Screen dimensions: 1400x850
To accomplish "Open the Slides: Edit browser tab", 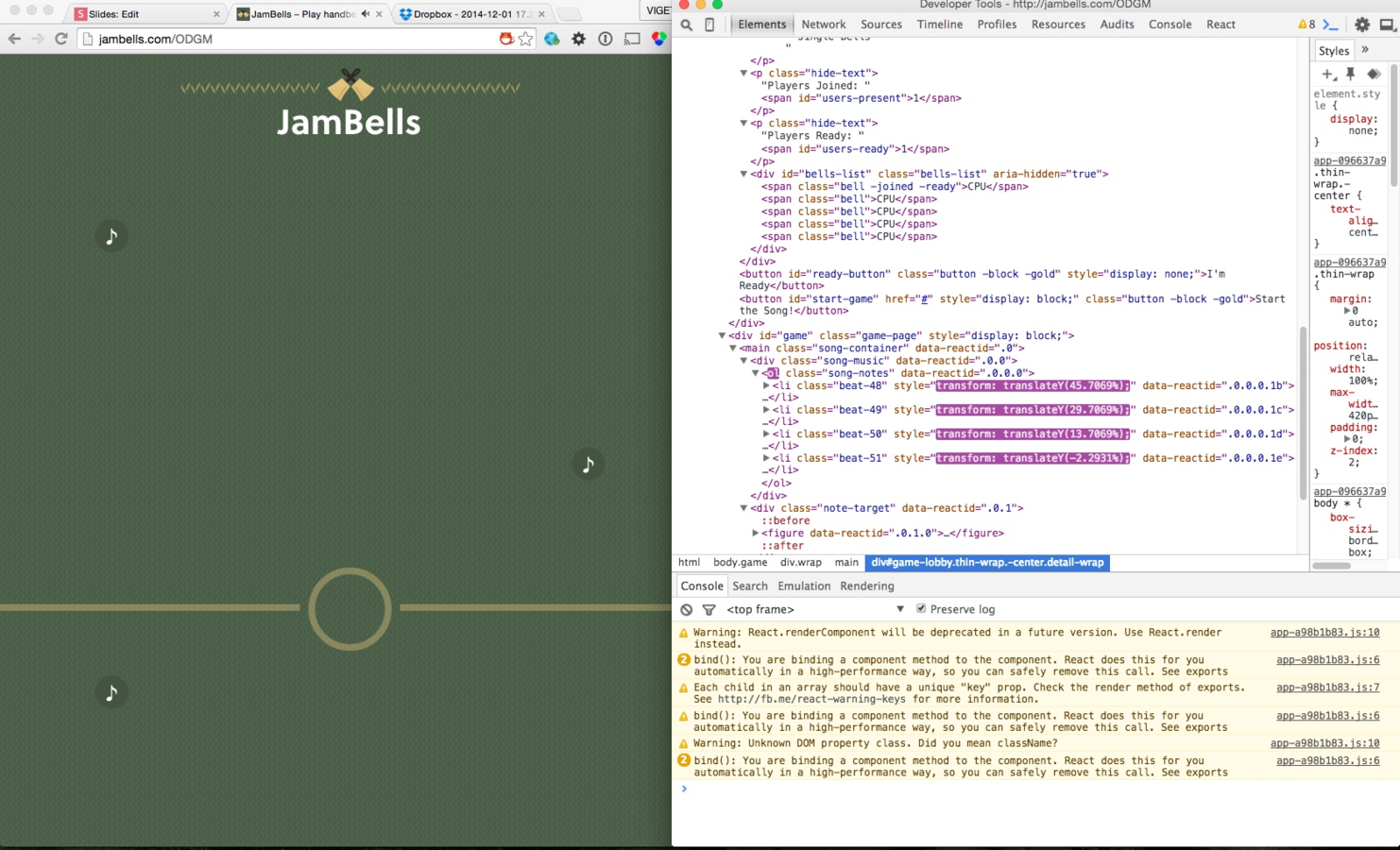I will (147, 14).
